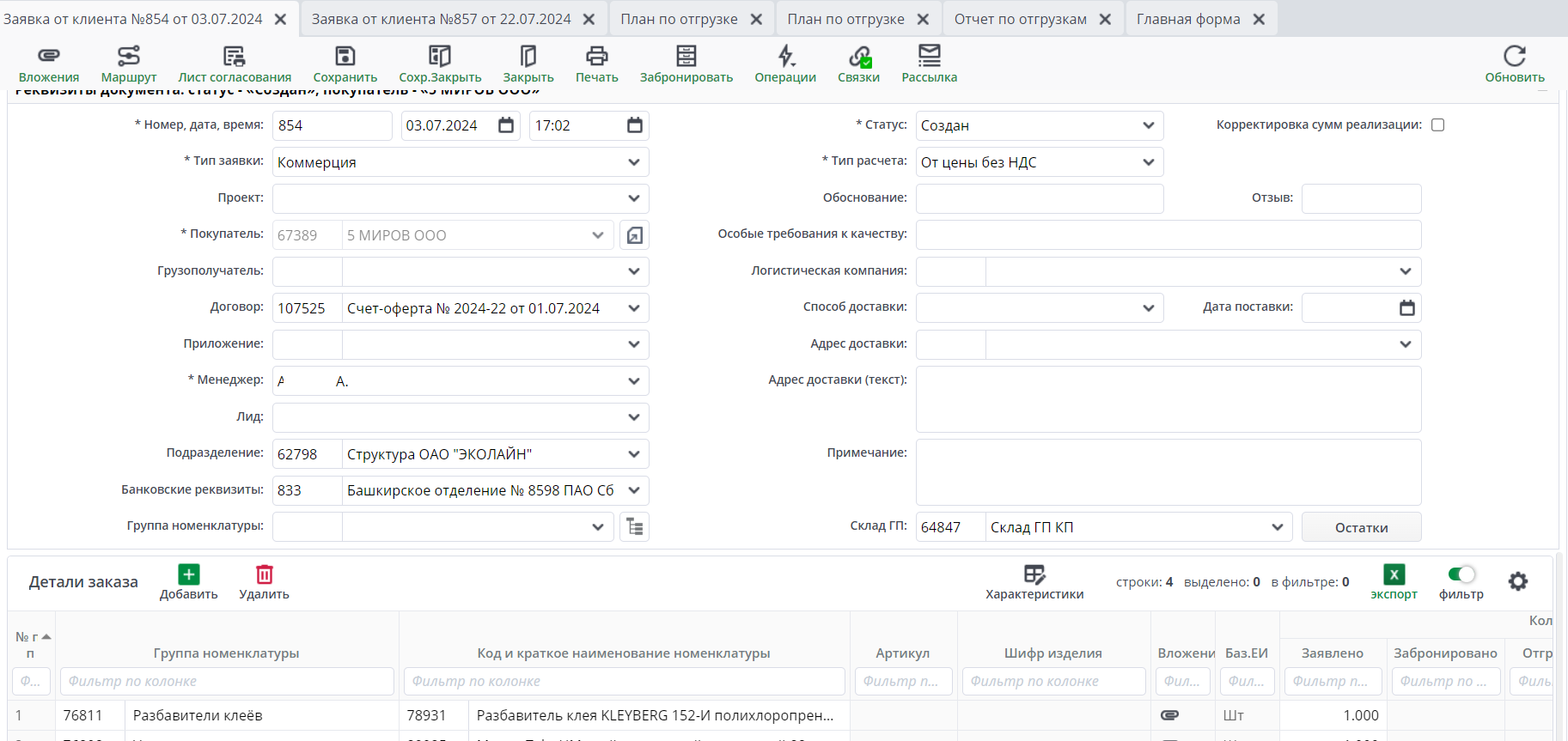Toggle the фильтр switch off
Viewport: 1568px width, 741px height.
coord(1461,574)
